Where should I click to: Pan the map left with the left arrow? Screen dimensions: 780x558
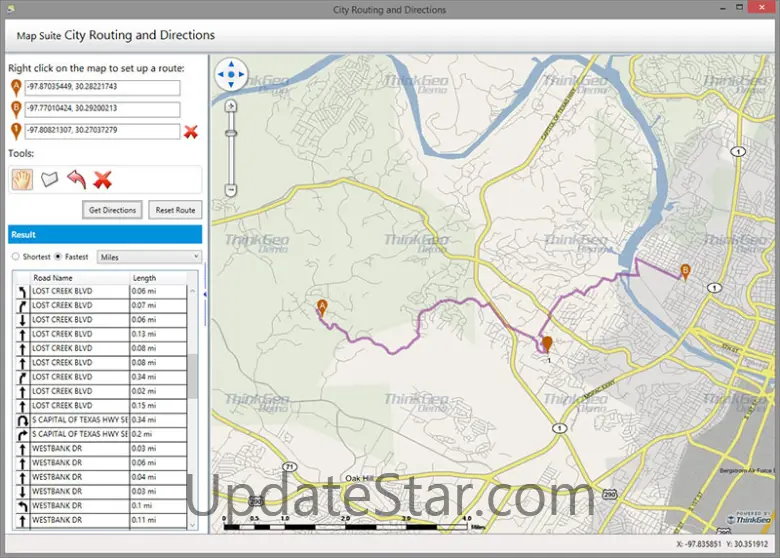click(221, 75)
